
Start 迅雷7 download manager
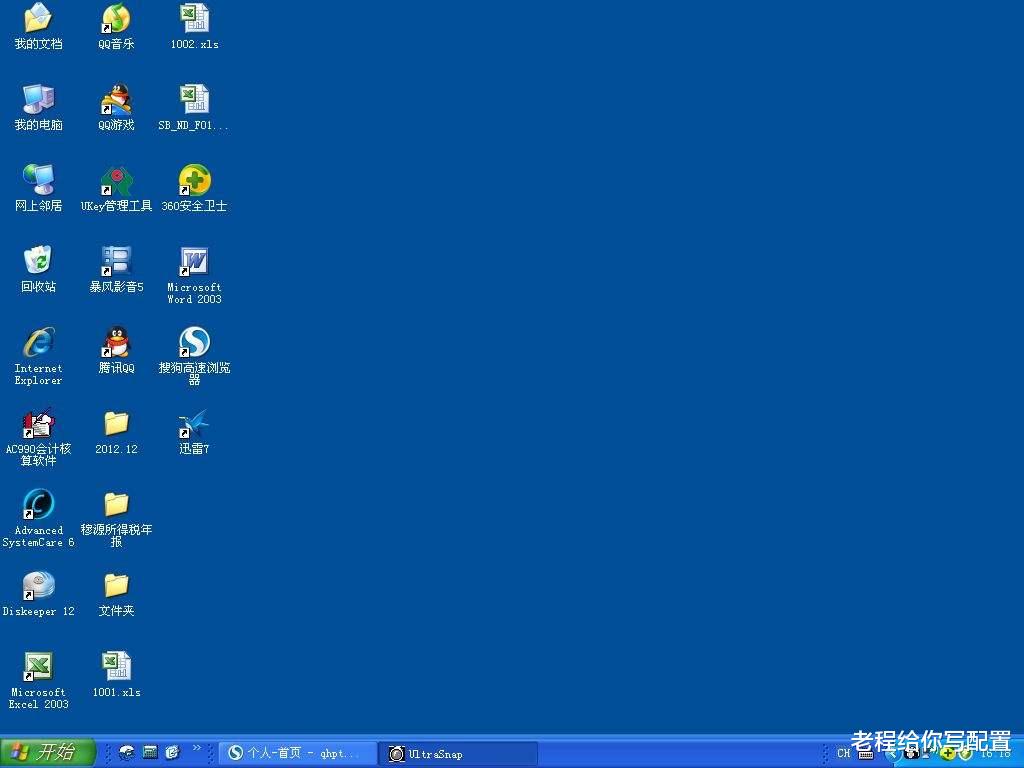pos(193,425)
